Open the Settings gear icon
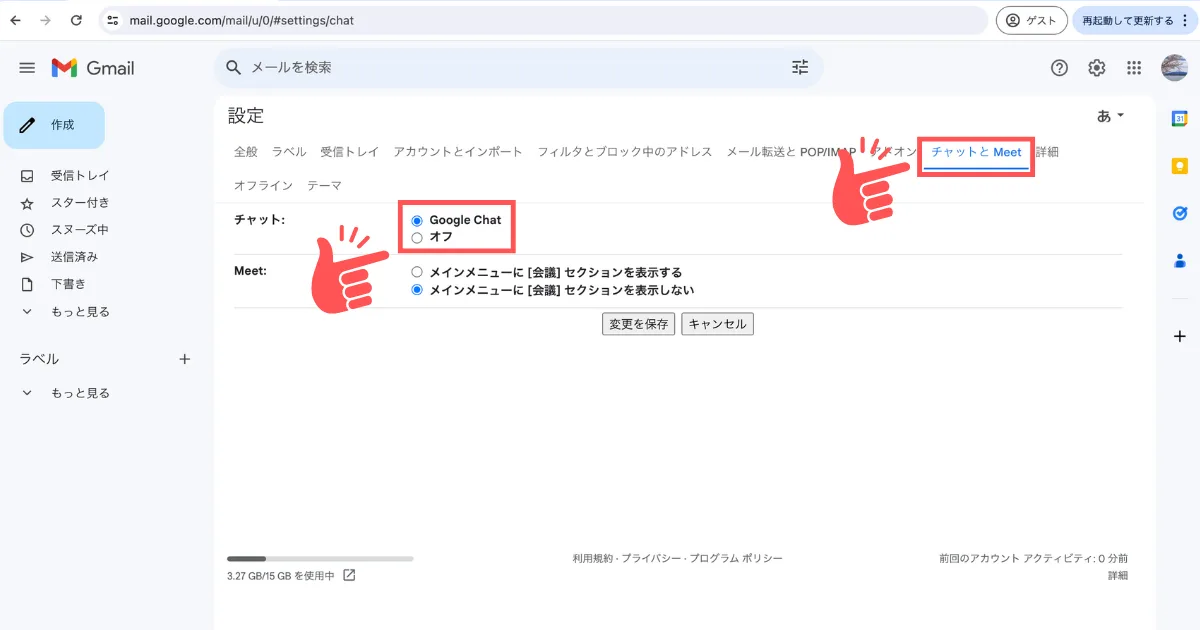Screen dimensions: 1200x630 click(1097, 68)
